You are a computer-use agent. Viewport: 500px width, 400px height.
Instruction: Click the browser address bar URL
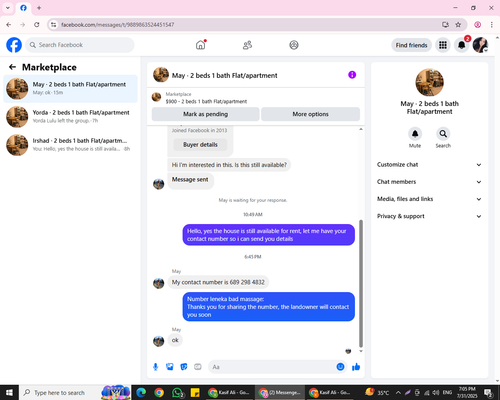[x=118, y=25]
